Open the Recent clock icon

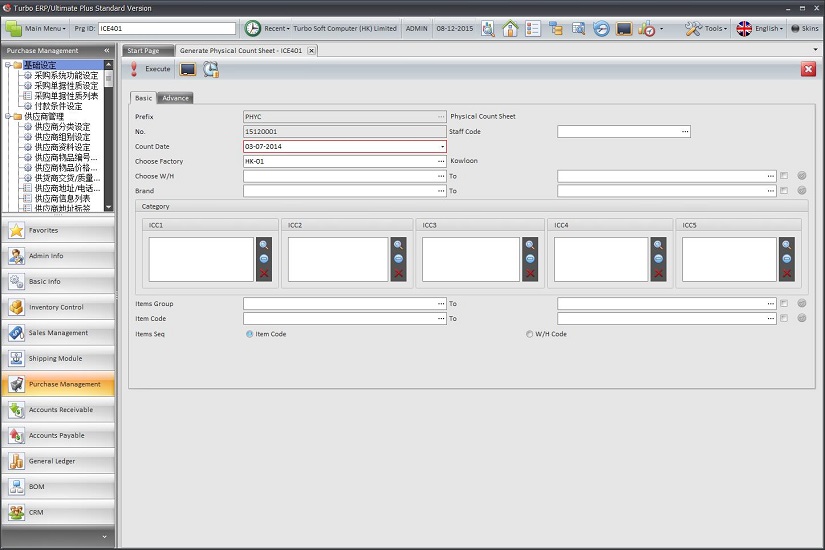click(253, 28)
